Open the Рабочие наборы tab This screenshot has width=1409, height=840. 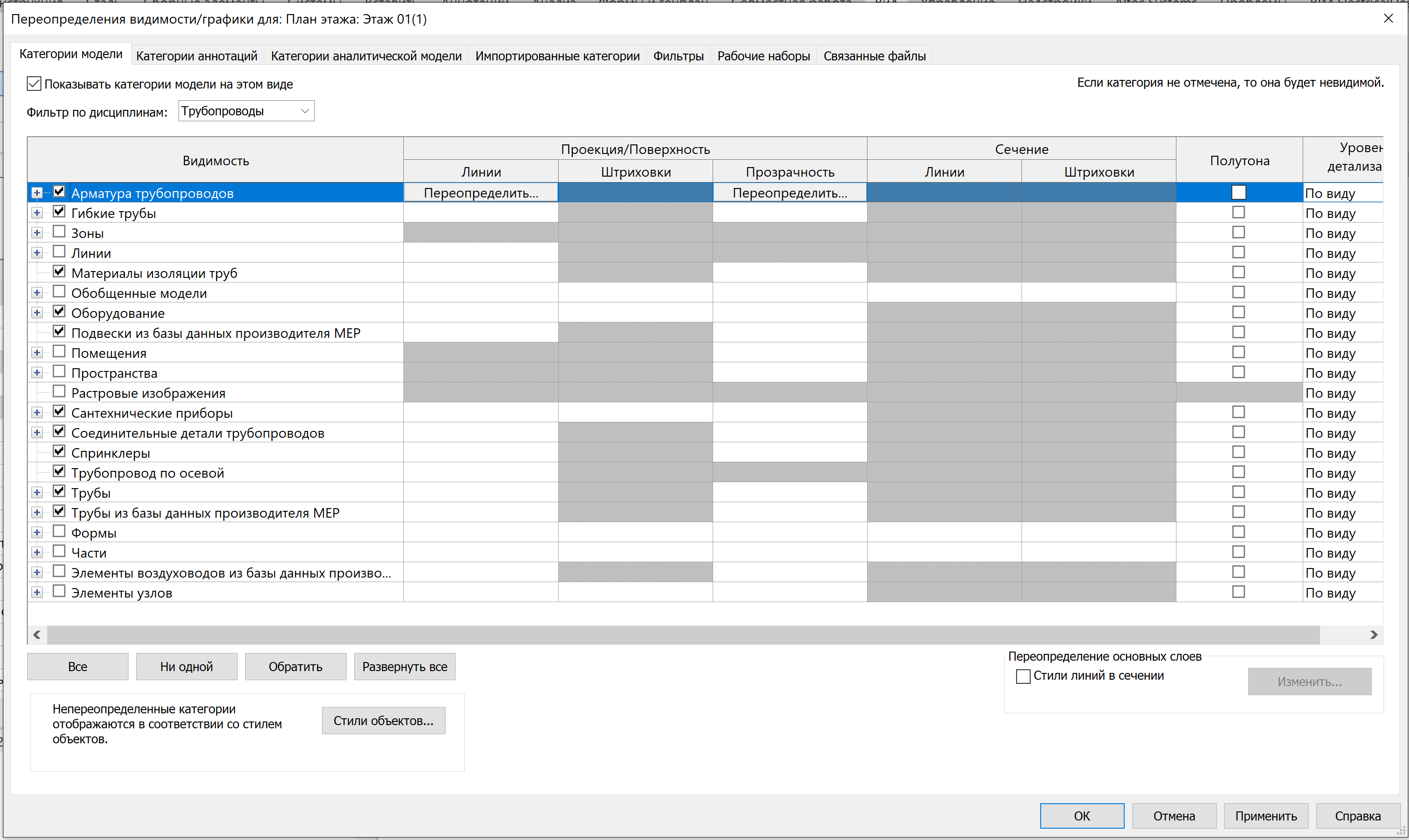764,55
